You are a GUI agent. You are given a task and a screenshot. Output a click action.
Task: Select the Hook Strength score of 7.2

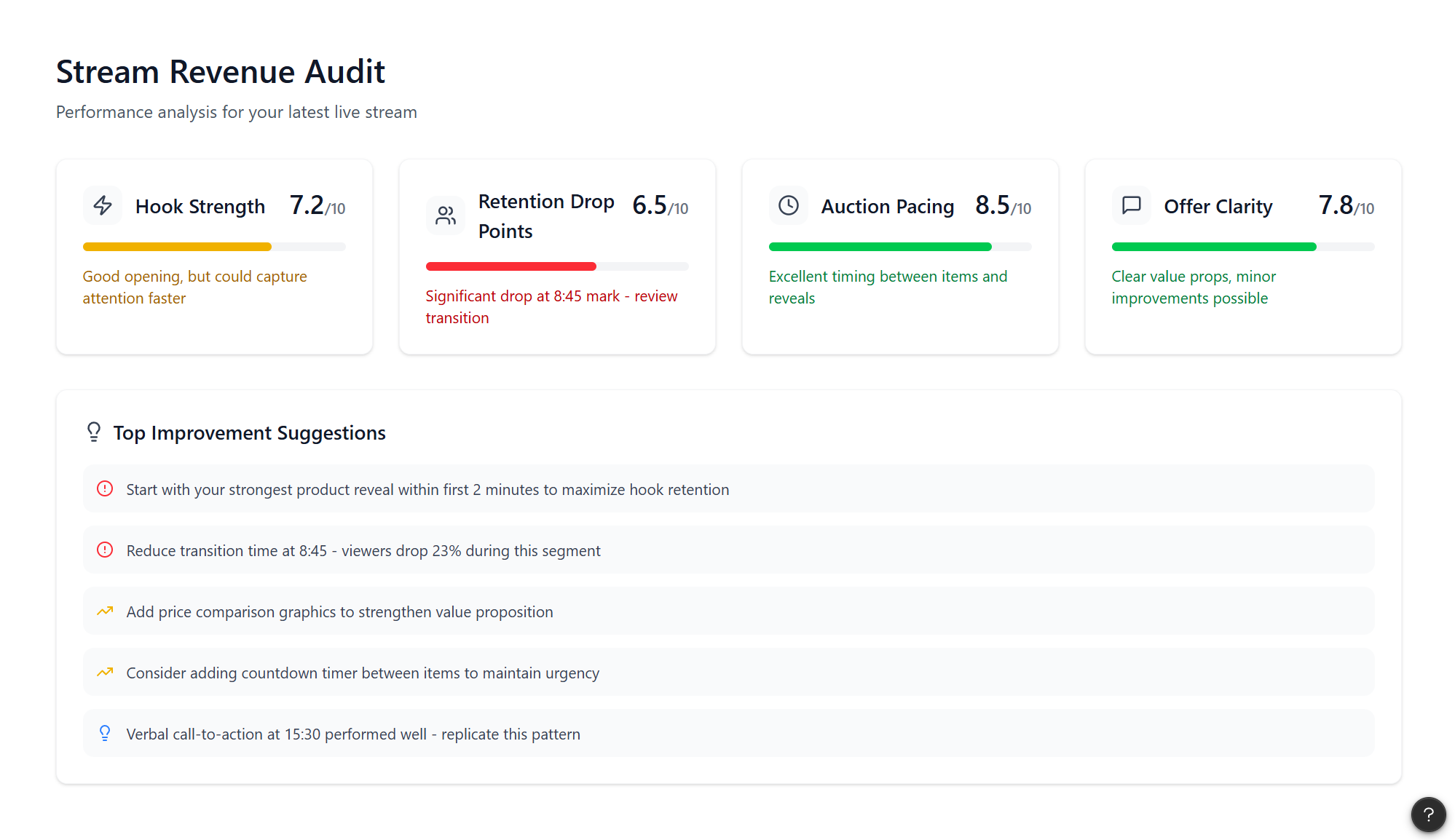point(306,205)
